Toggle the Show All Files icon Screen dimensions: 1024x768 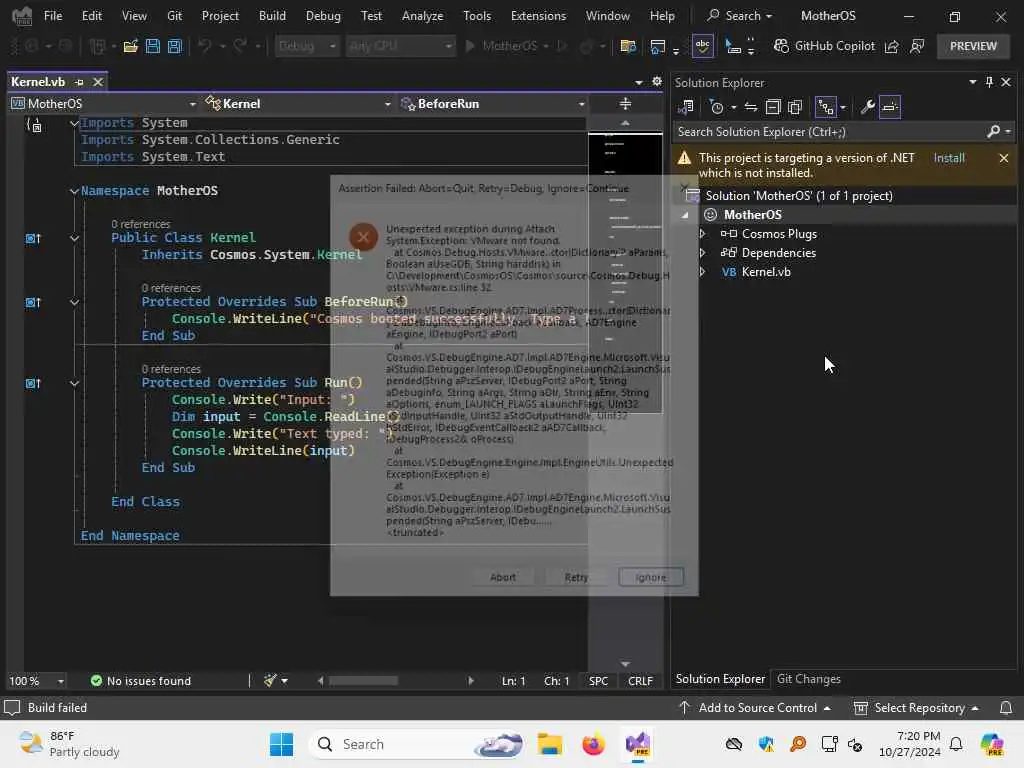coord(795,107)
